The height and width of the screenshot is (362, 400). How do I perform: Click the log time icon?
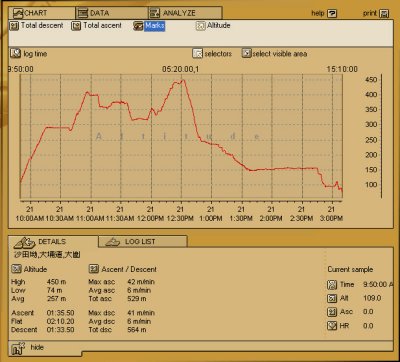[16, 53]
